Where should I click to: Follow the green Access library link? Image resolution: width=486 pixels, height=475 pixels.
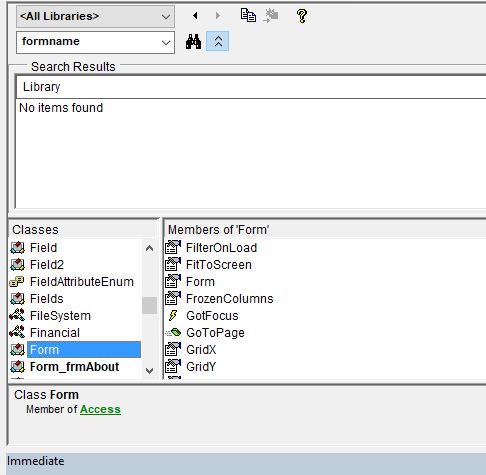[100, 409]
